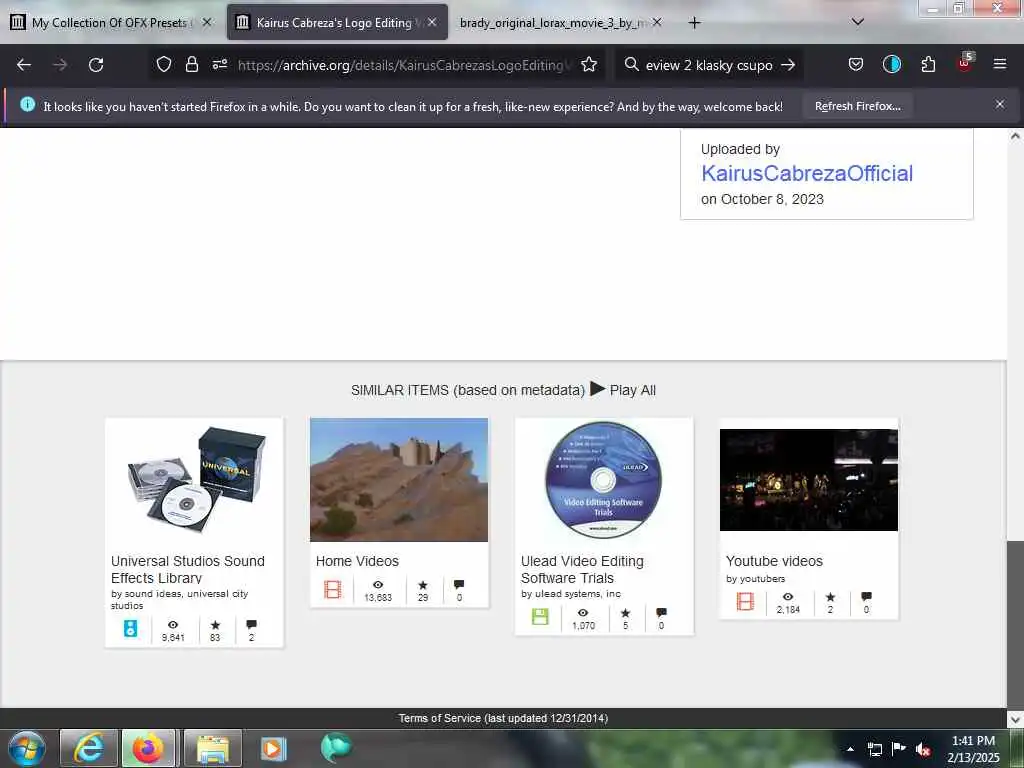Open site permissions icon in address bar
The height and width of the screenshot is (768, 1024).
(219, 64)
